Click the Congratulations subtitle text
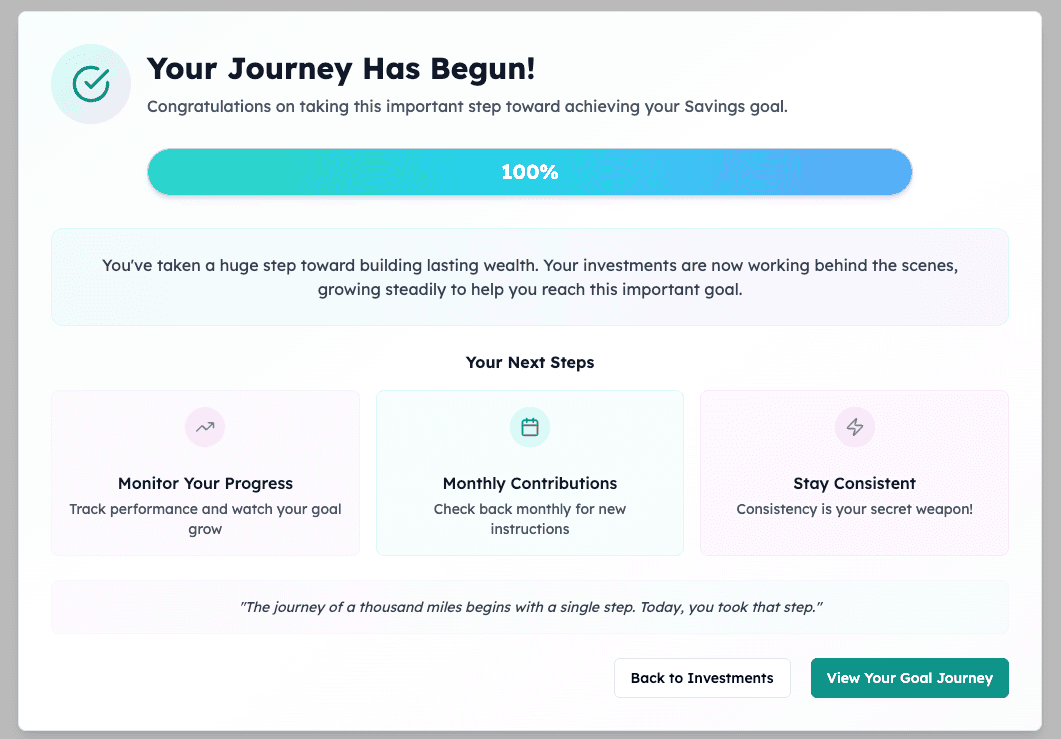 [x=467, y=106]
